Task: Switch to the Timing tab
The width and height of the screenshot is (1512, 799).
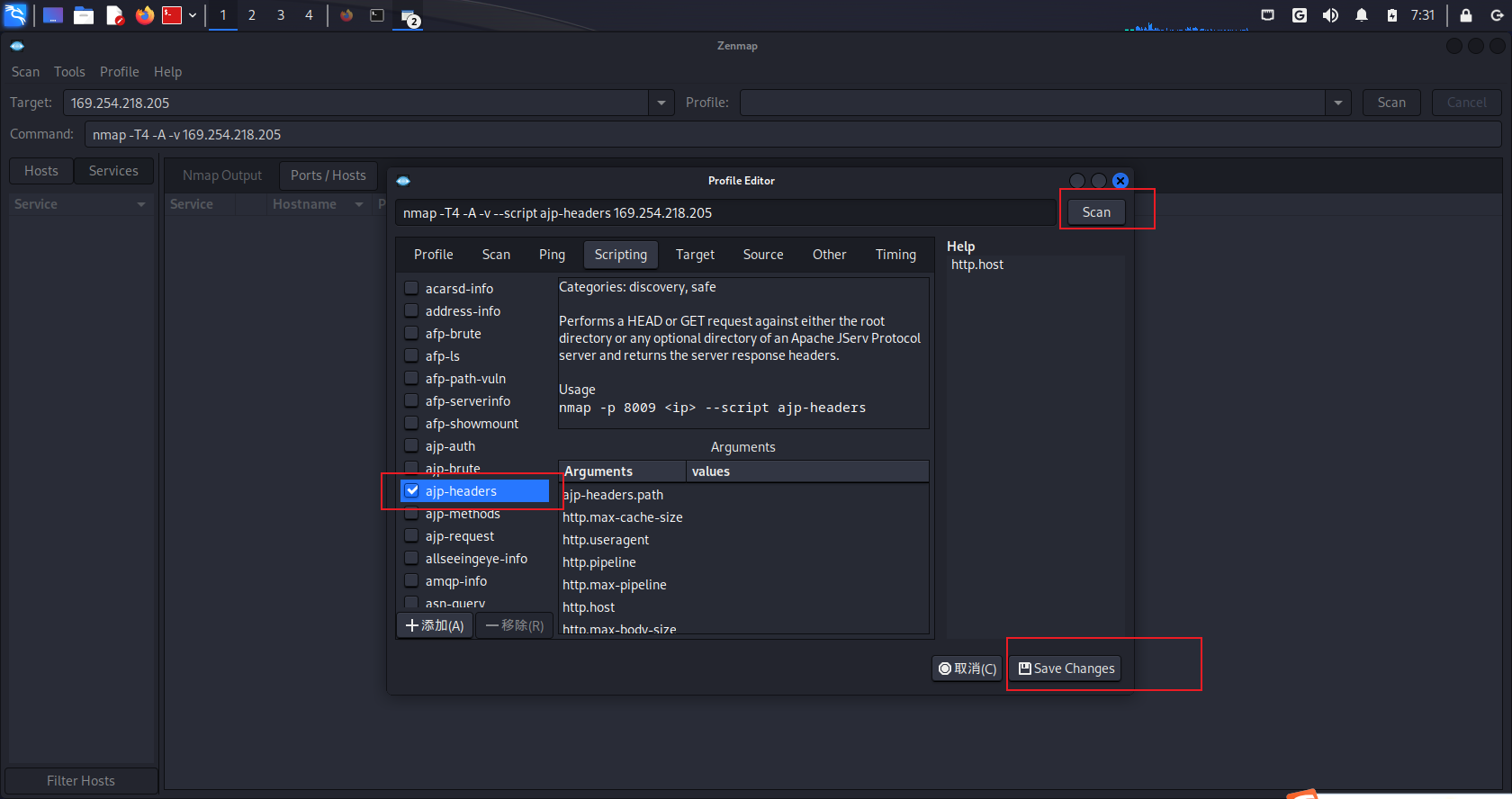Action: pos(895,255)
